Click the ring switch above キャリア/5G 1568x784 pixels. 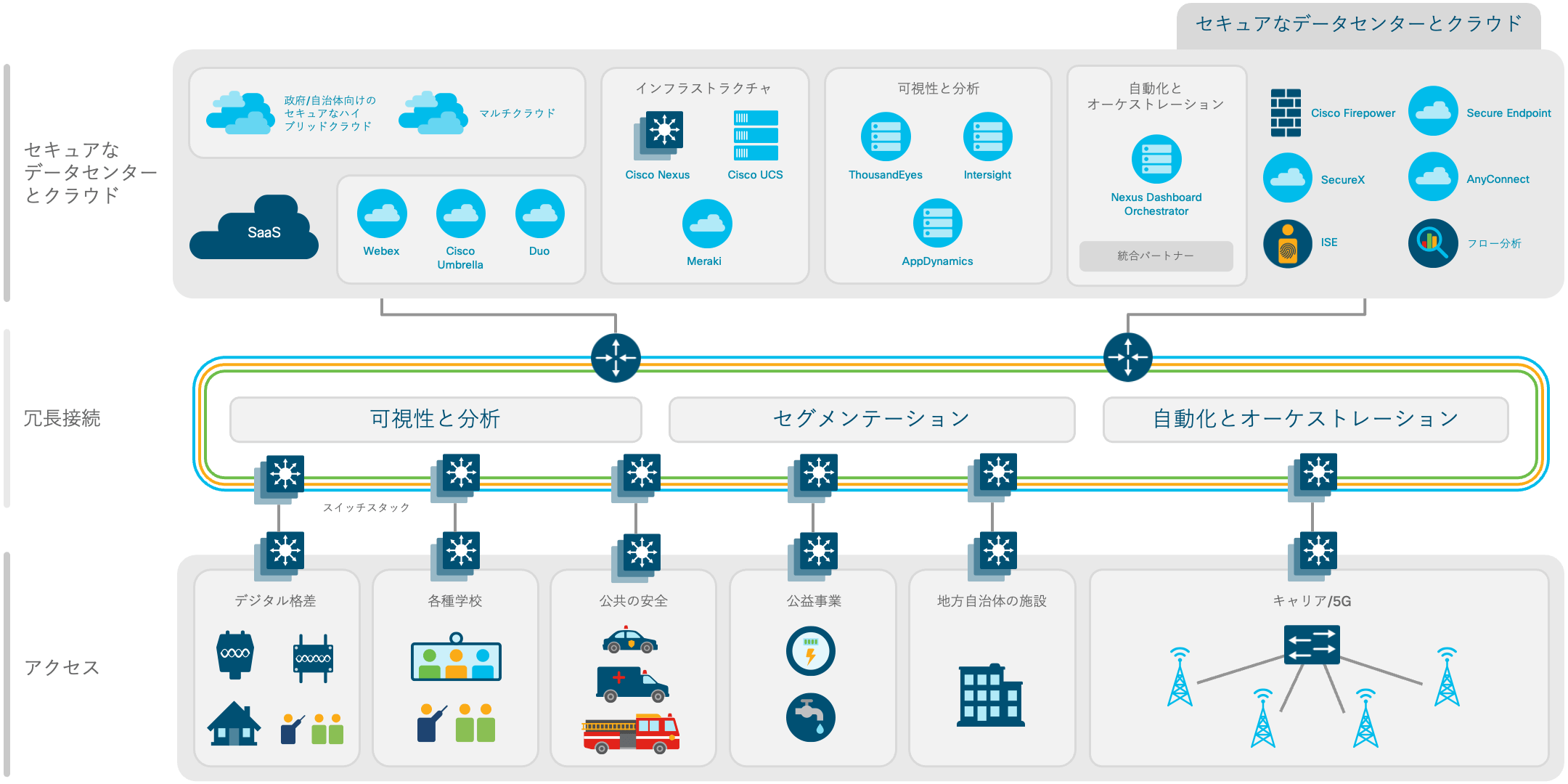coord(1312,478)
